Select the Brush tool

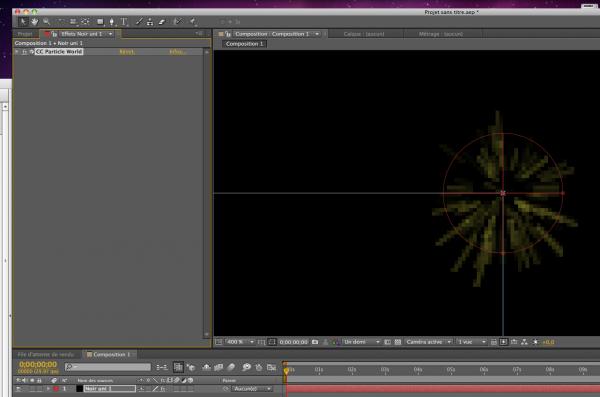139,22
